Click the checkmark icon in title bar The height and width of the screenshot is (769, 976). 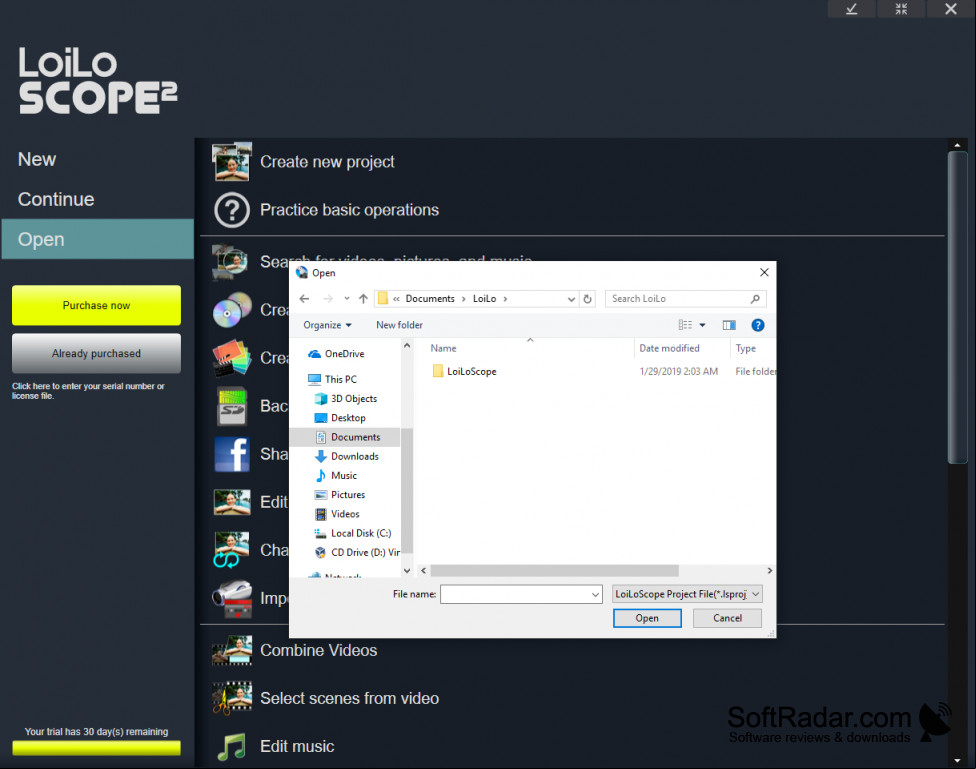click(x=852, y=9)
